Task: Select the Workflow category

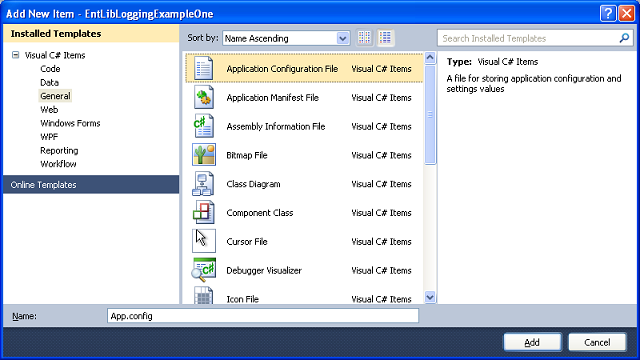Action: point(58,164)
